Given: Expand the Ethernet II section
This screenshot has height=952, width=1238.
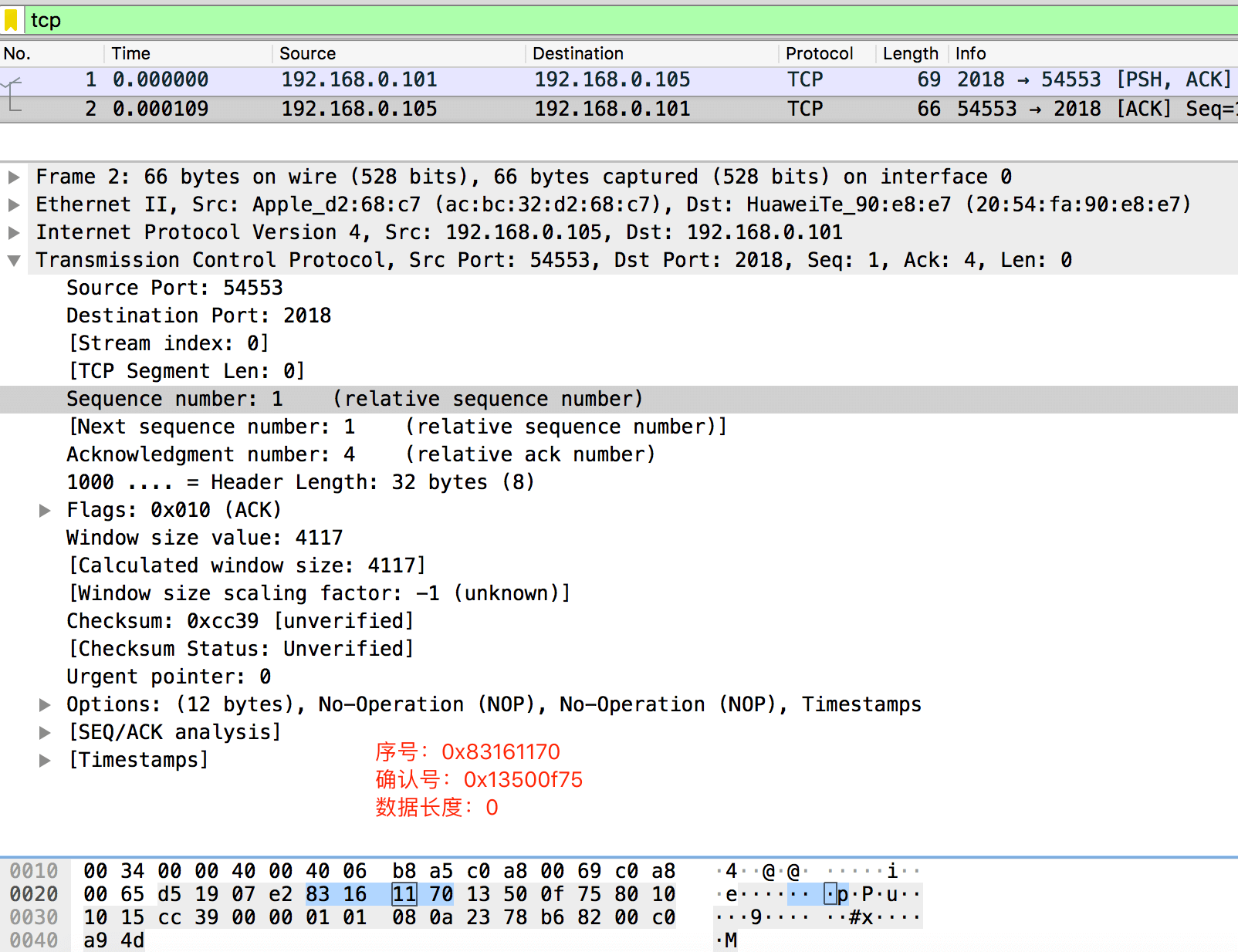Looking at the screenshot, I should pos(14,205).
